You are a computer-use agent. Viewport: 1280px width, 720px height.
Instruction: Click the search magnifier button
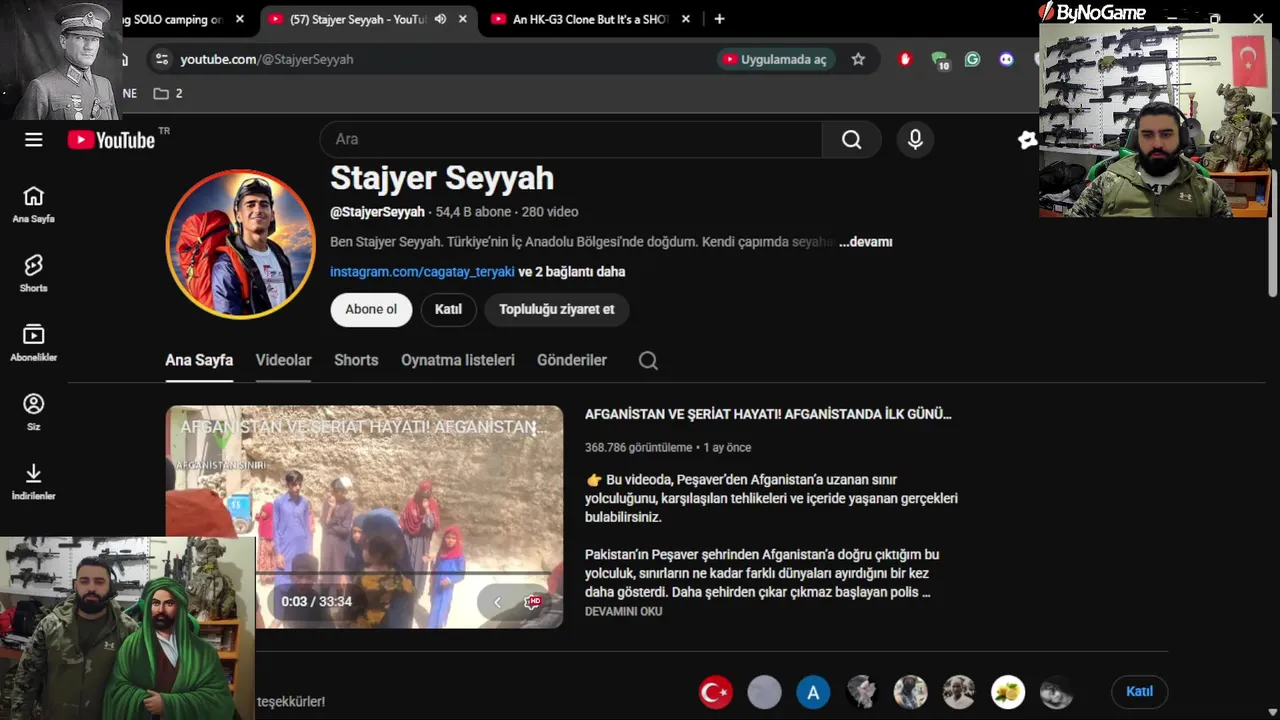click(851, 140)
